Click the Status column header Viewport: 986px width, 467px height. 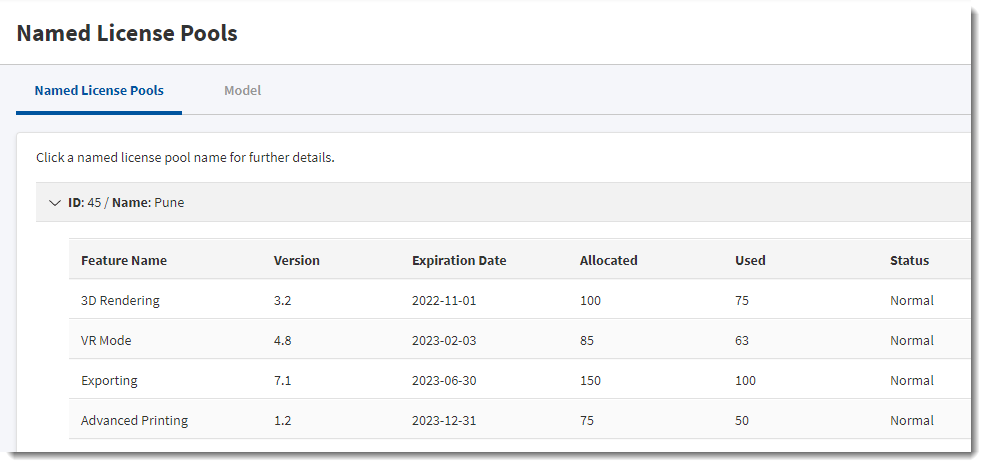coord(909,261)
